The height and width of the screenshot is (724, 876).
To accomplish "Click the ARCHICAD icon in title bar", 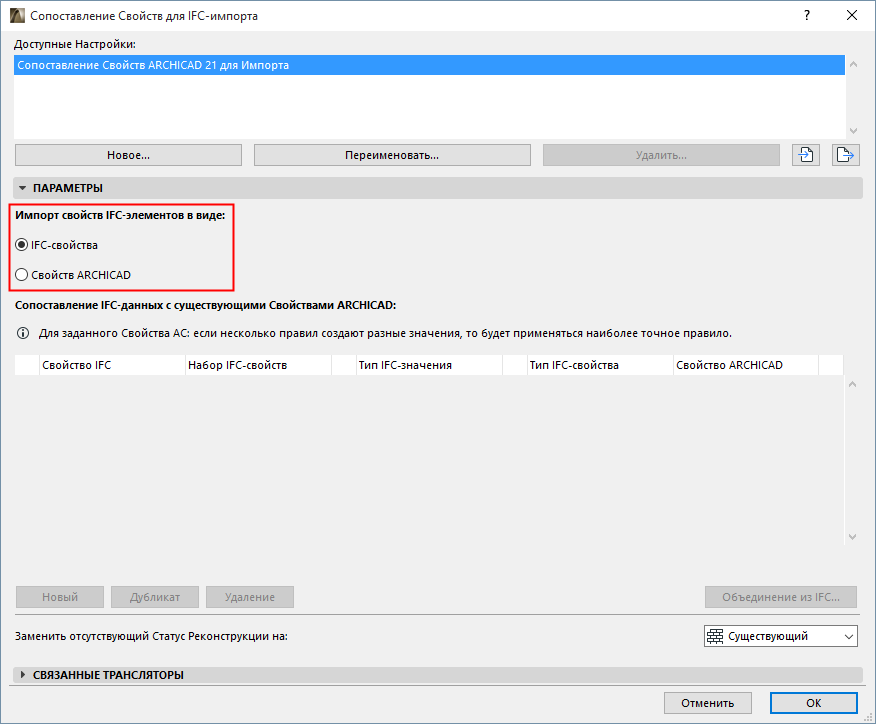I will point(17,16).
